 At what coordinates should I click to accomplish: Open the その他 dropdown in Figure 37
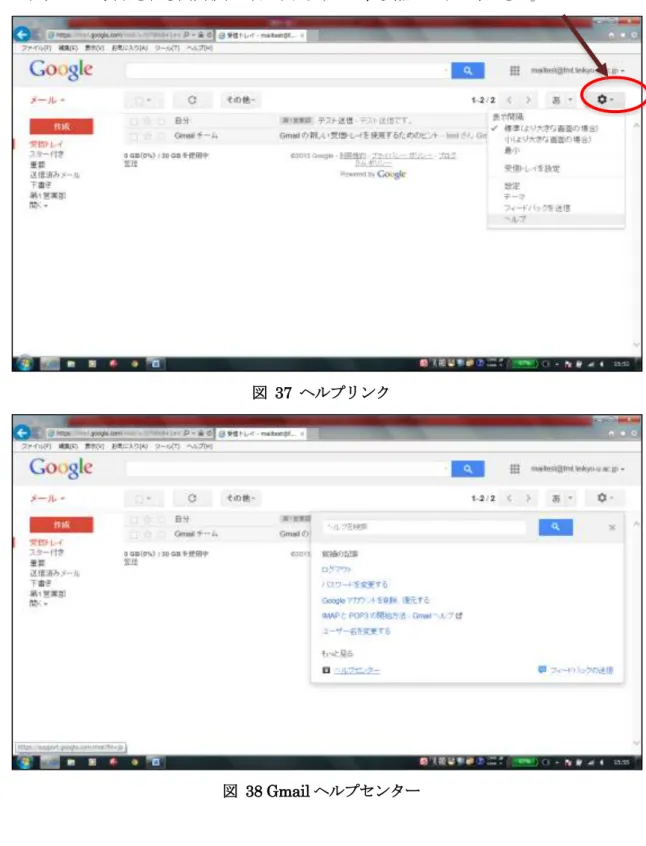pos(240,100)
